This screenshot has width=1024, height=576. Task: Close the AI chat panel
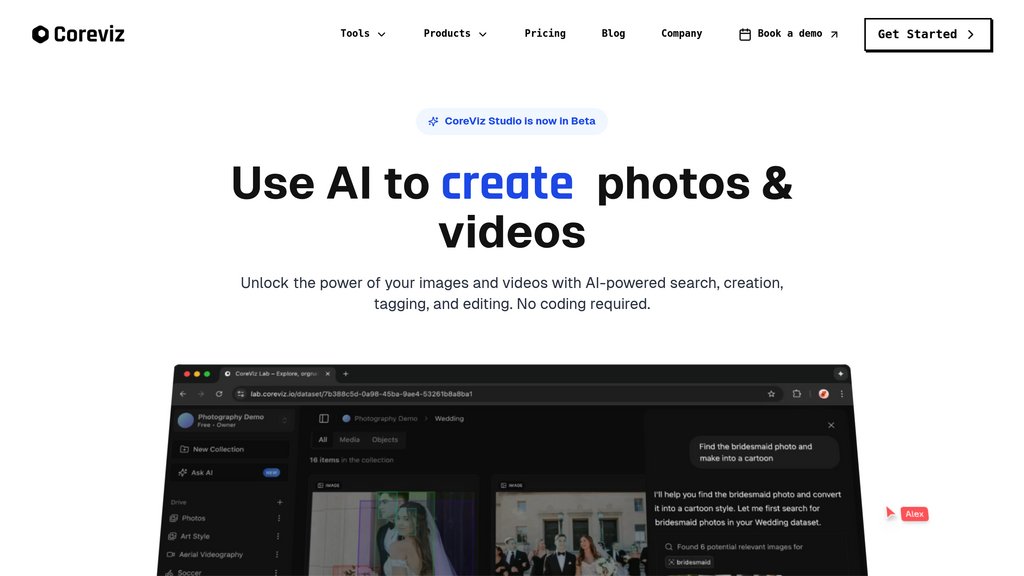click(831, 425)
